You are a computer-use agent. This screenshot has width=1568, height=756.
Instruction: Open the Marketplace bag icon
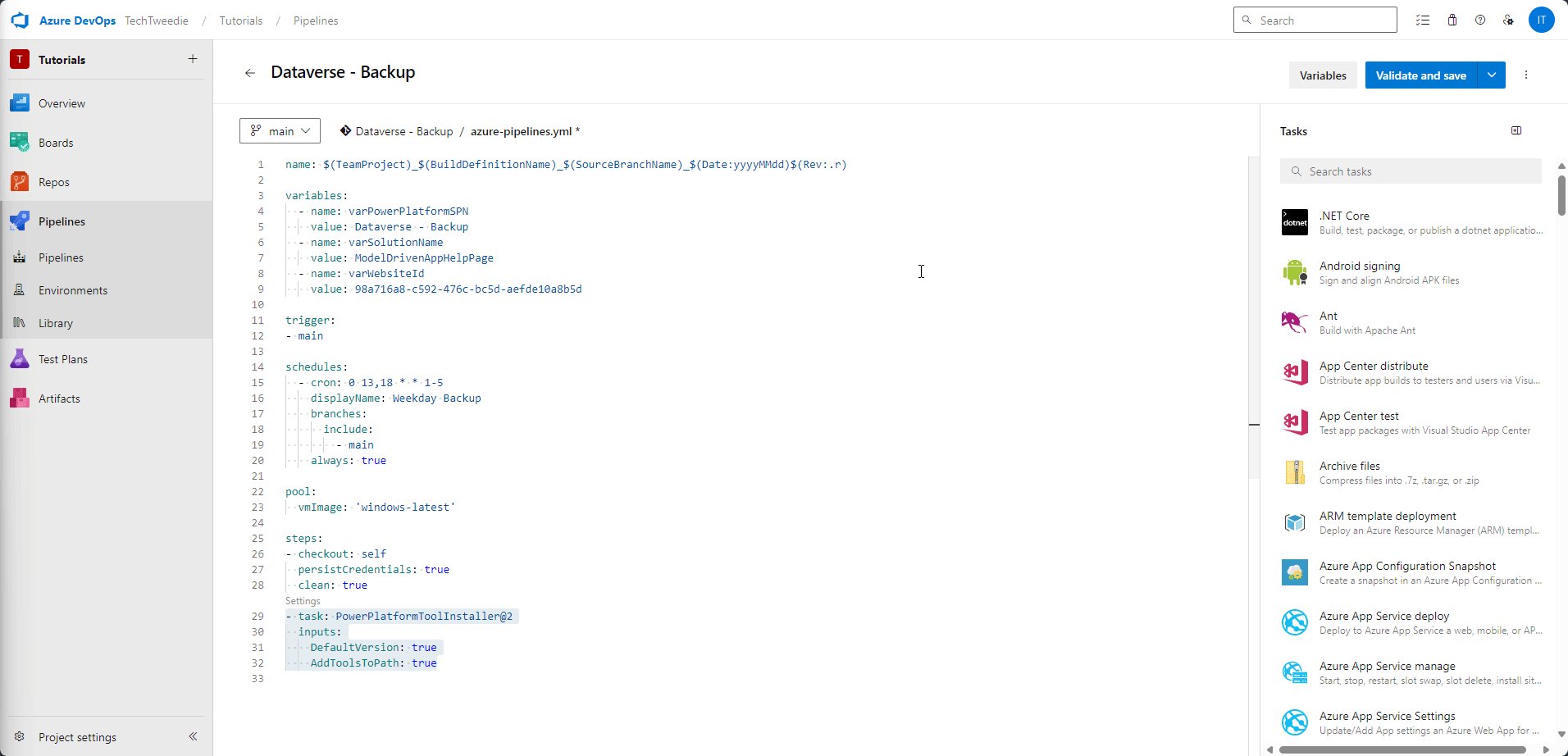tap(1452, 20)
